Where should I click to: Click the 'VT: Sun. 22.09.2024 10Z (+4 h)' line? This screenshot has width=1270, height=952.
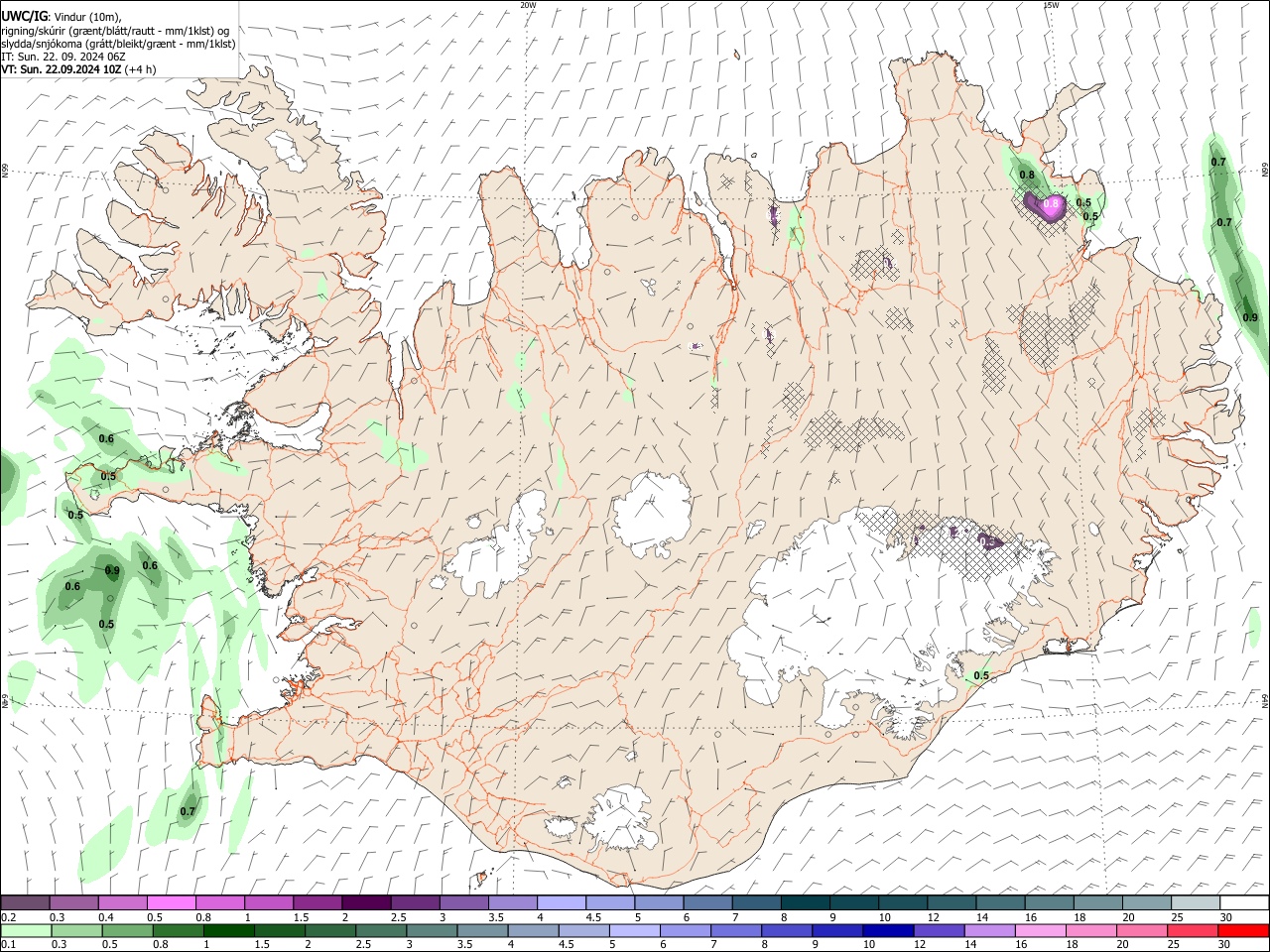(78, 70)
